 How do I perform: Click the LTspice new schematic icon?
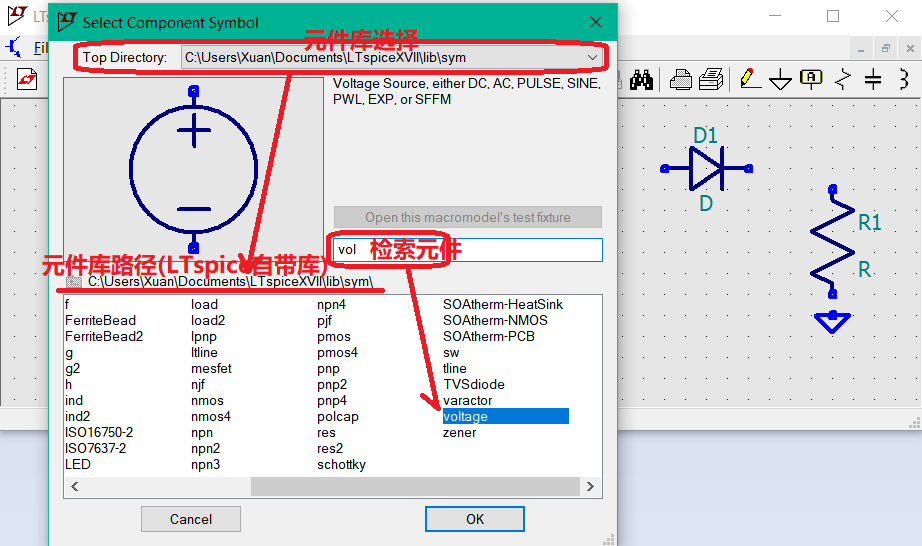point(27,79)
